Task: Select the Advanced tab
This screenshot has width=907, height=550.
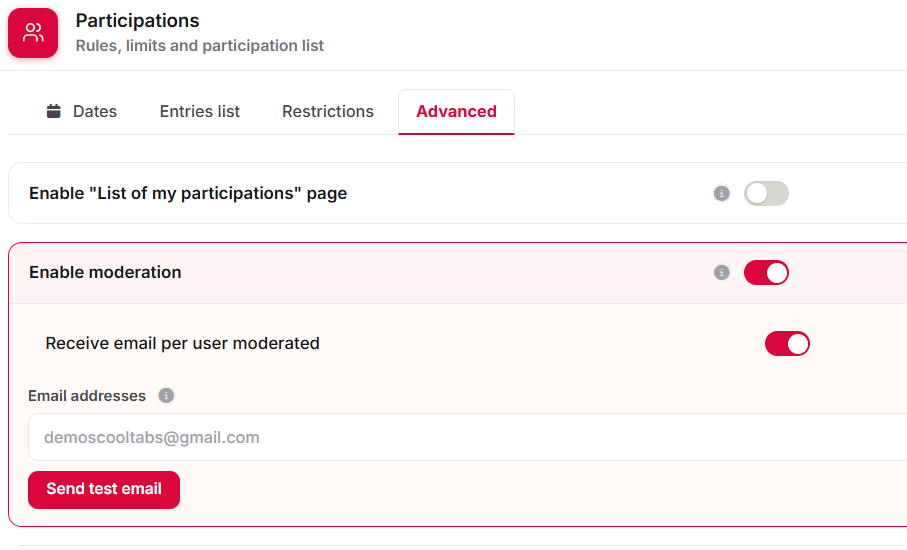Action: click(456, 112)
